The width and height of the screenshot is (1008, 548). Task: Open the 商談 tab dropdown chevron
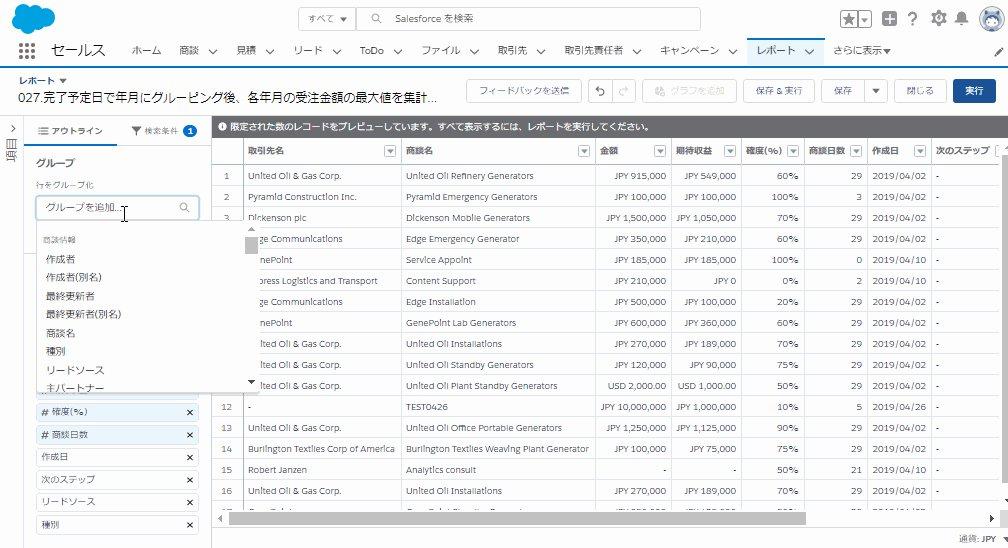(x=213, y=51)
